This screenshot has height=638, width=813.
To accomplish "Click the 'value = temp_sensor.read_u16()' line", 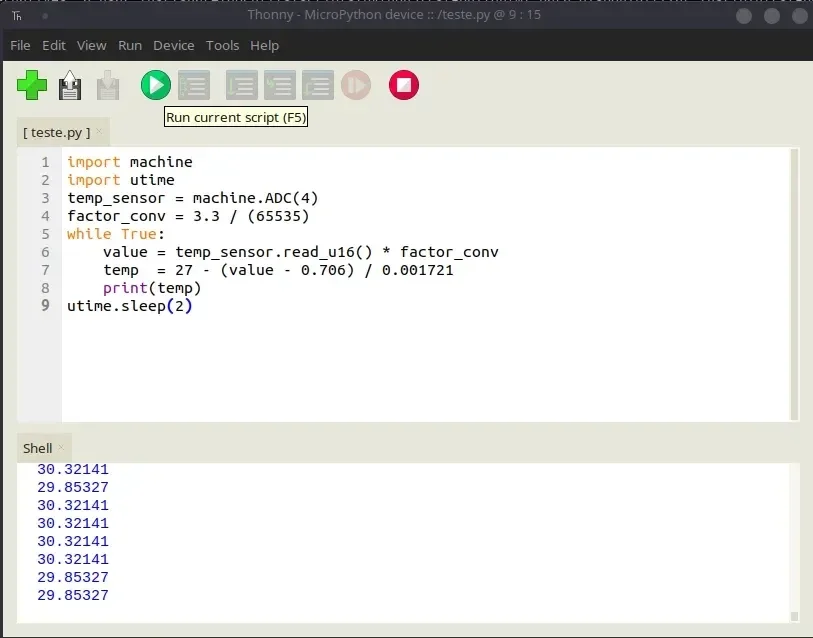I will click(x=301, y=252).
